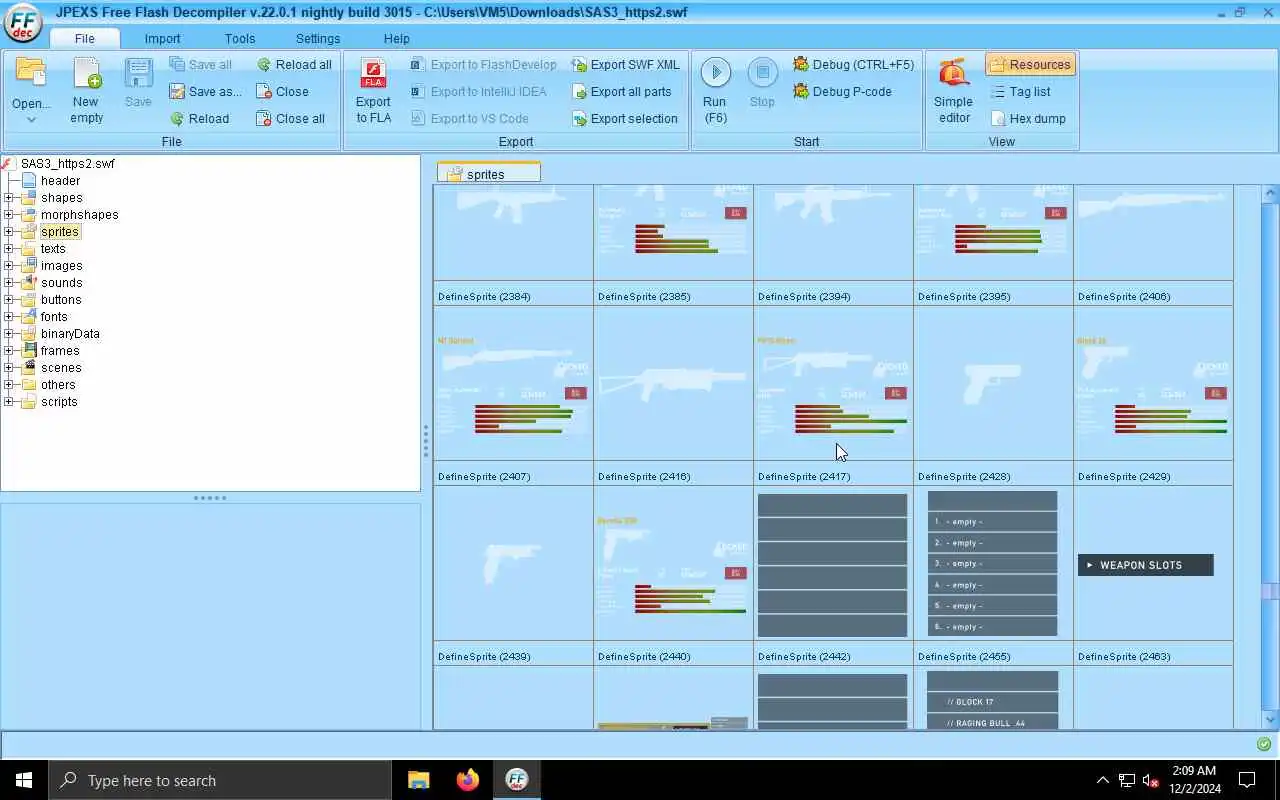Image resolution: width=1280 pixels, height=800 pixels.
Task: Click Export all parts
Action: coord(622,91)
